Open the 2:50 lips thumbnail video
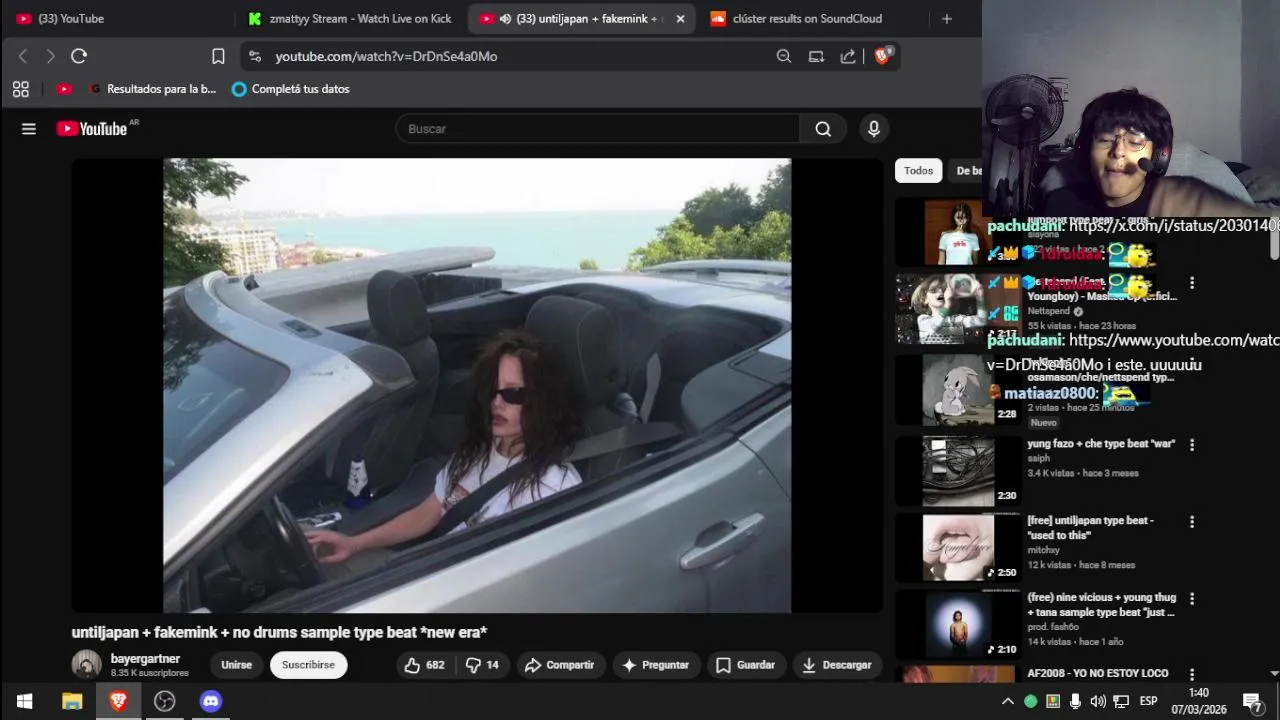The width and height of the screenshot is (1280, 720). click(958, 548)
